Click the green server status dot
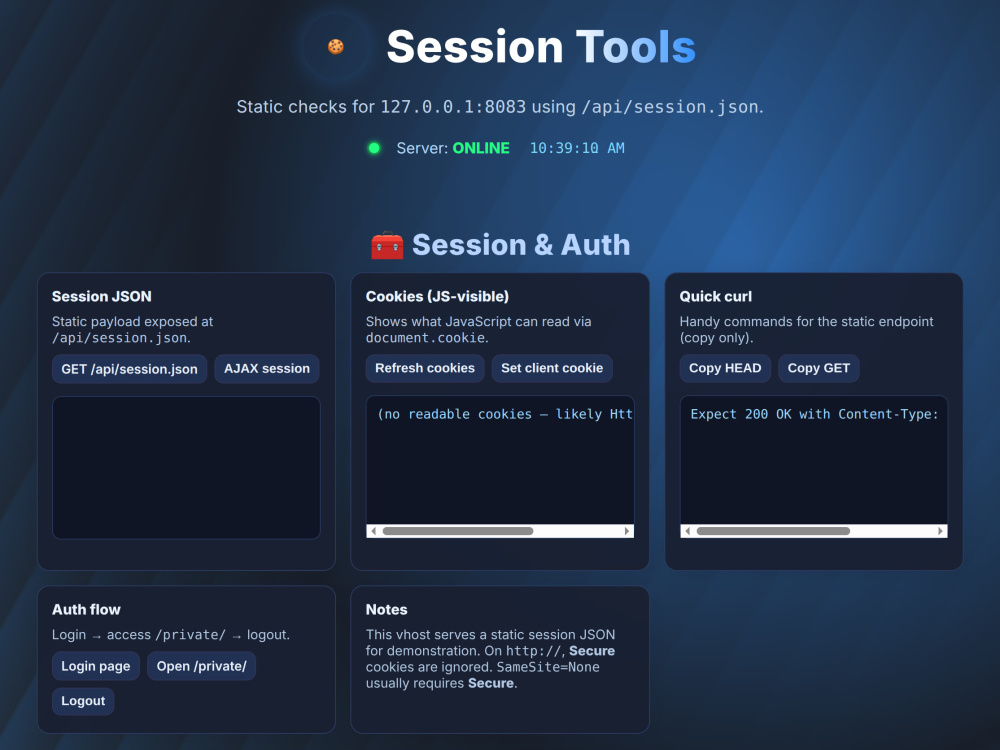Viewport: 1000px width, 750px height. [x=374, y=148]
